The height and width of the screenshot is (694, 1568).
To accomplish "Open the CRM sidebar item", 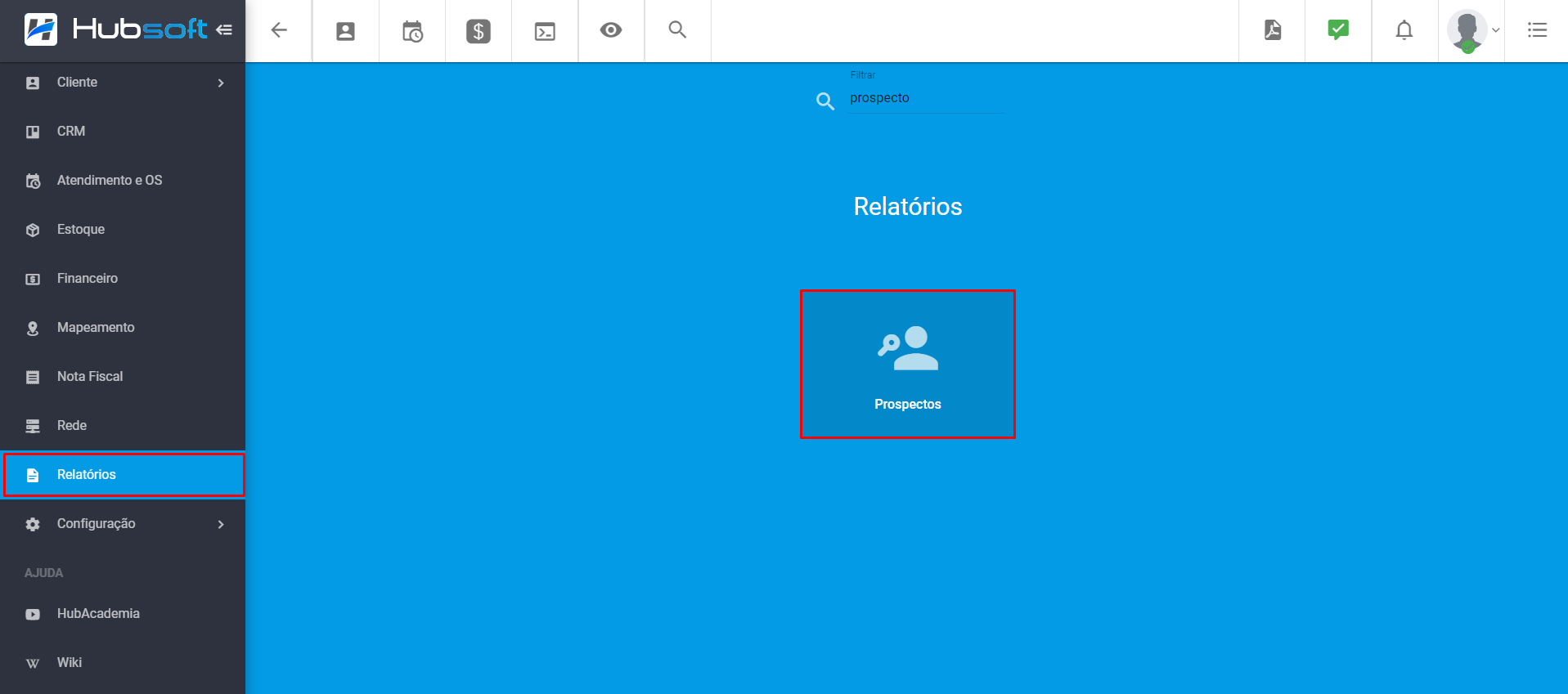I will point(123,132).
